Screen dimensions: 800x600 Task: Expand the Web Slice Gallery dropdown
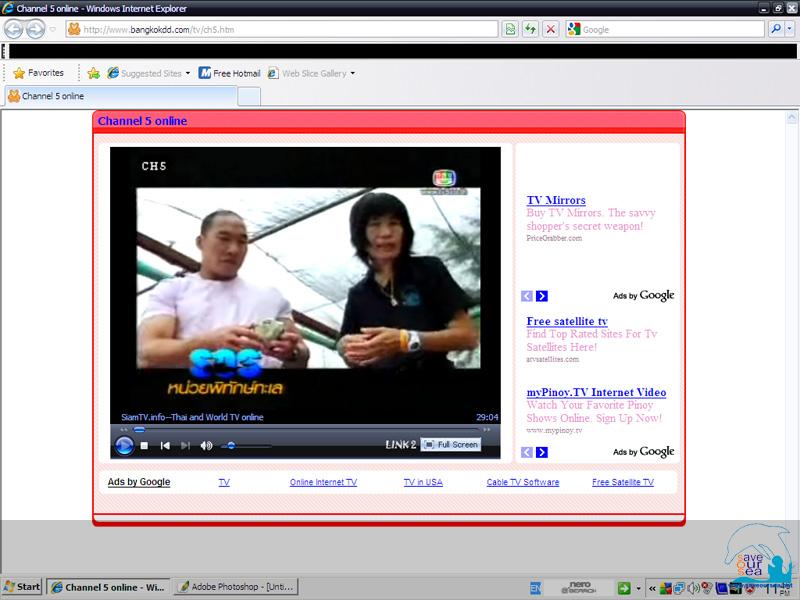pos(352,73)
